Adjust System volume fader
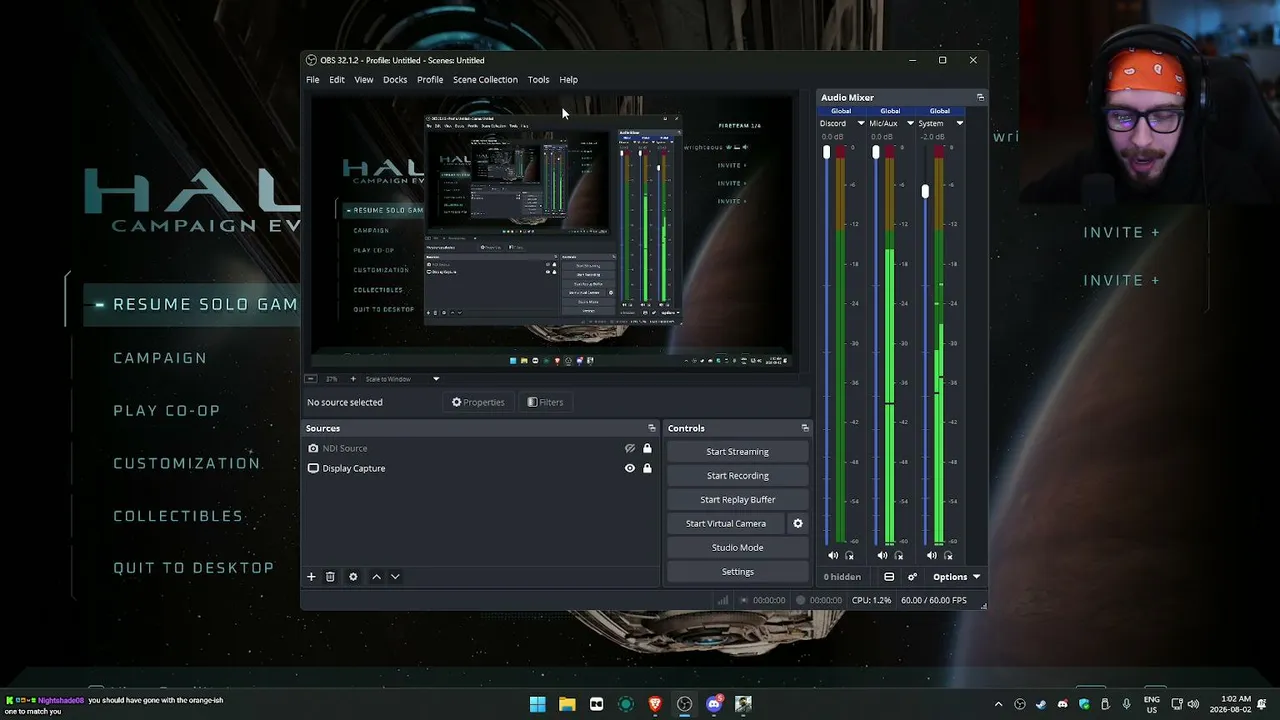The height and width of the screenshot is (720, 1280). (925, 190)
